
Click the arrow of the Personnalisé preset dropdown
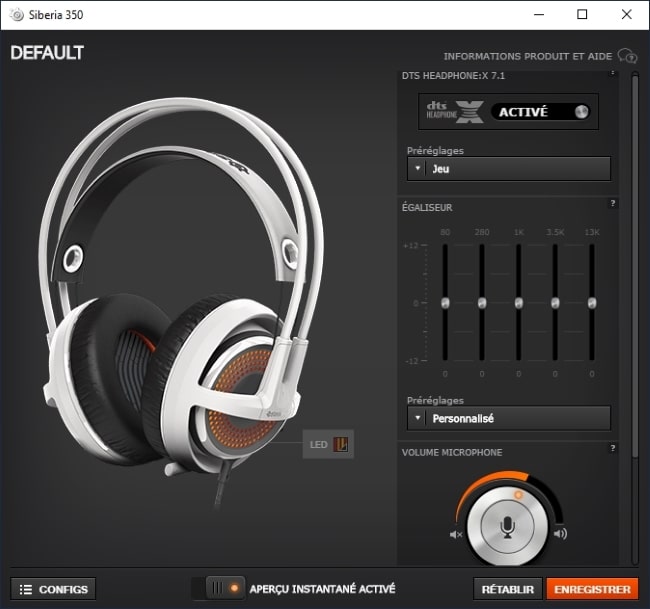coord(417,418)
